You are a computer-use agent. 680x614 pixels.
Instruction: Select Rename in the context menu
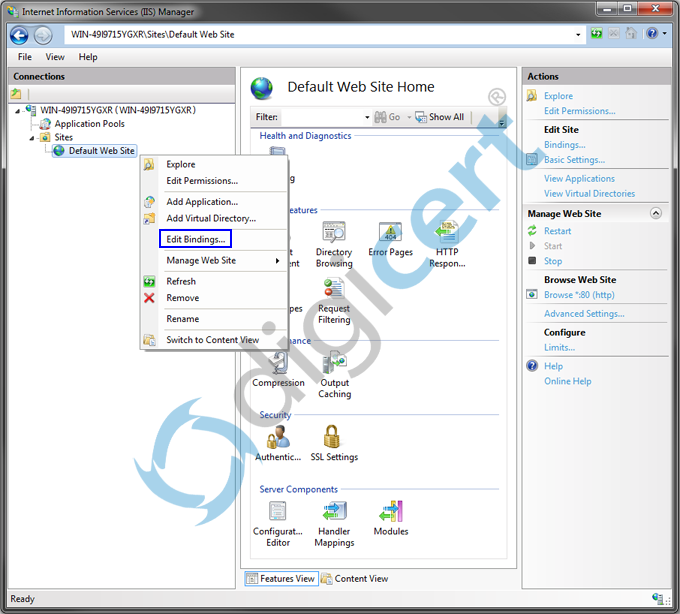tap(183, 319)
